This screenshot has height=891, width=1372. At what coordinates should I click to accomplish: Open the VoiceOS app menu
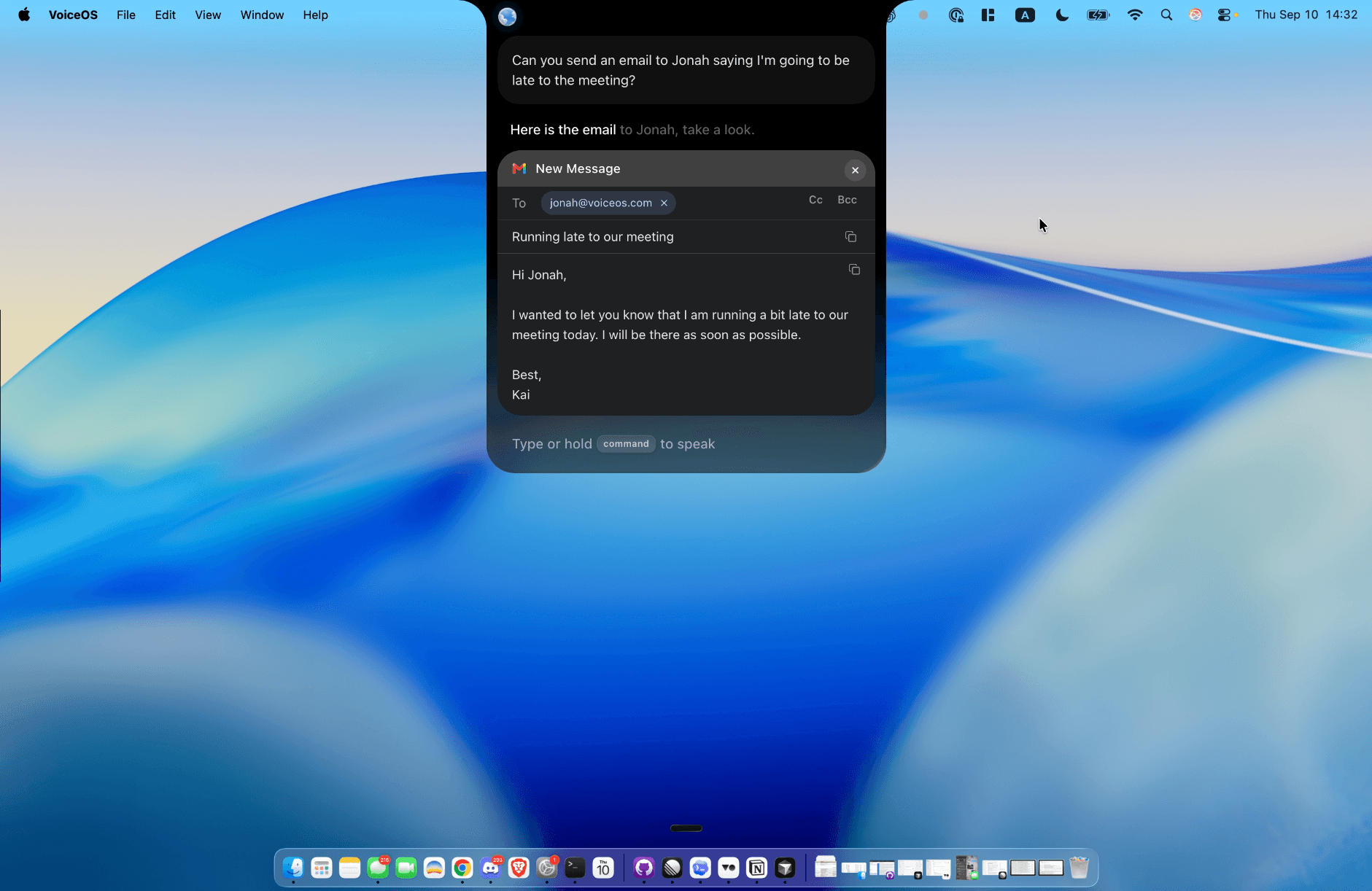coord(73,15)
